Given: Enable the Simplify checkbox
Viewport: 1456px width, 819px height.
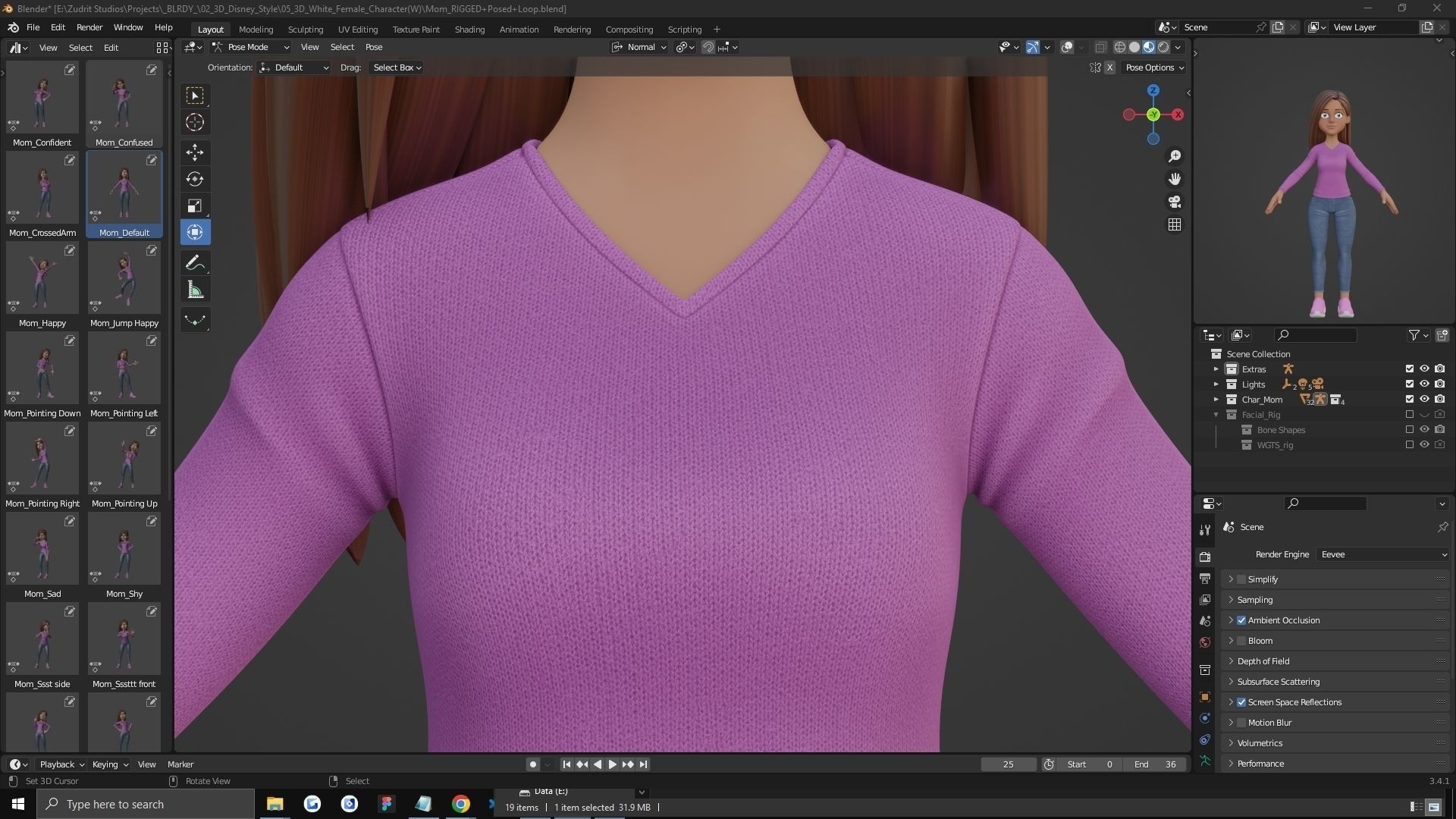Looking at the screenshot, I should 1241,579.
